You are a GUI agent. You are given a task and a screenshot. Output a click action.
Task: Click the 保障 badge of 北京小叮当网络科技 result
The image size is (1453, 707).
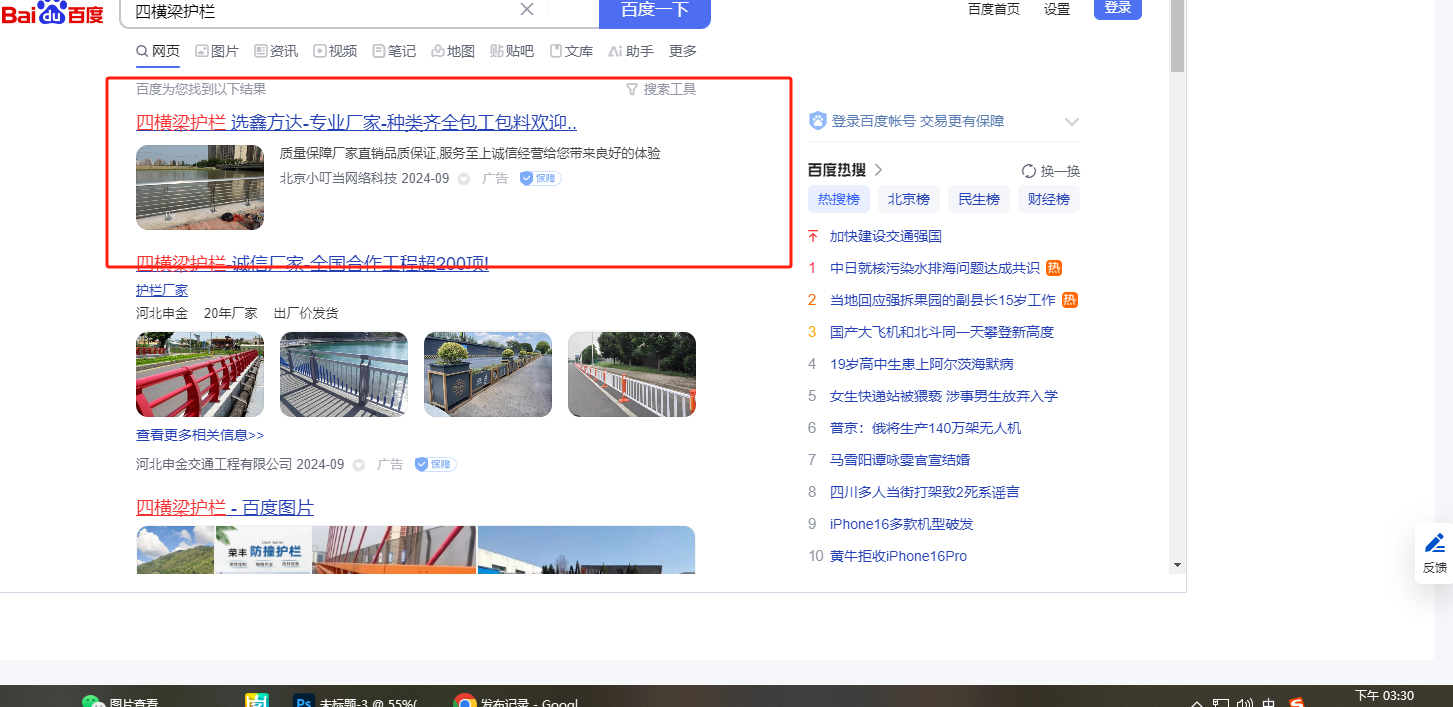click(x=540, y=178)
